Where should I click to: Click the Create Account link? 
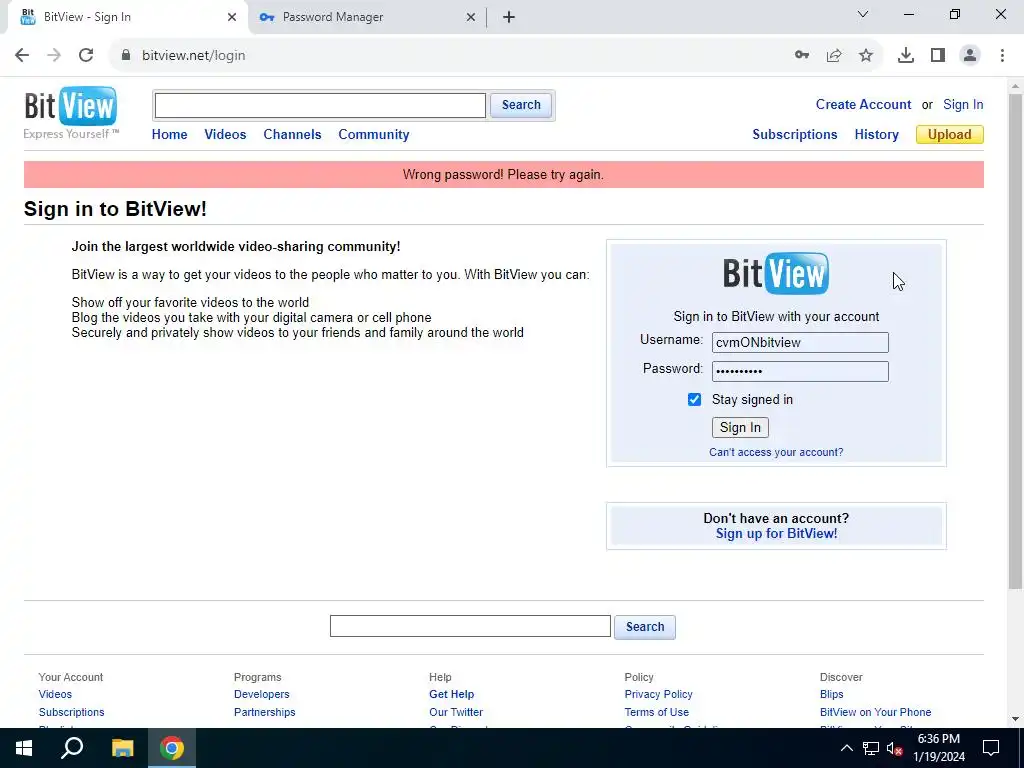863,104
